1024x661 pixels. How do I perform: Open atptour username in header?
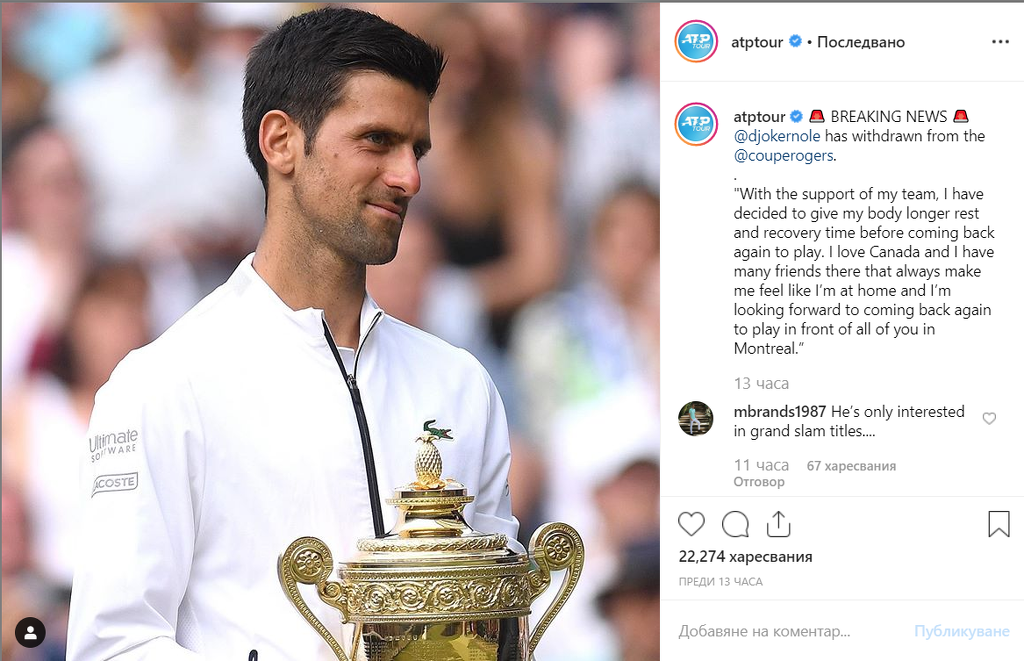757,42
